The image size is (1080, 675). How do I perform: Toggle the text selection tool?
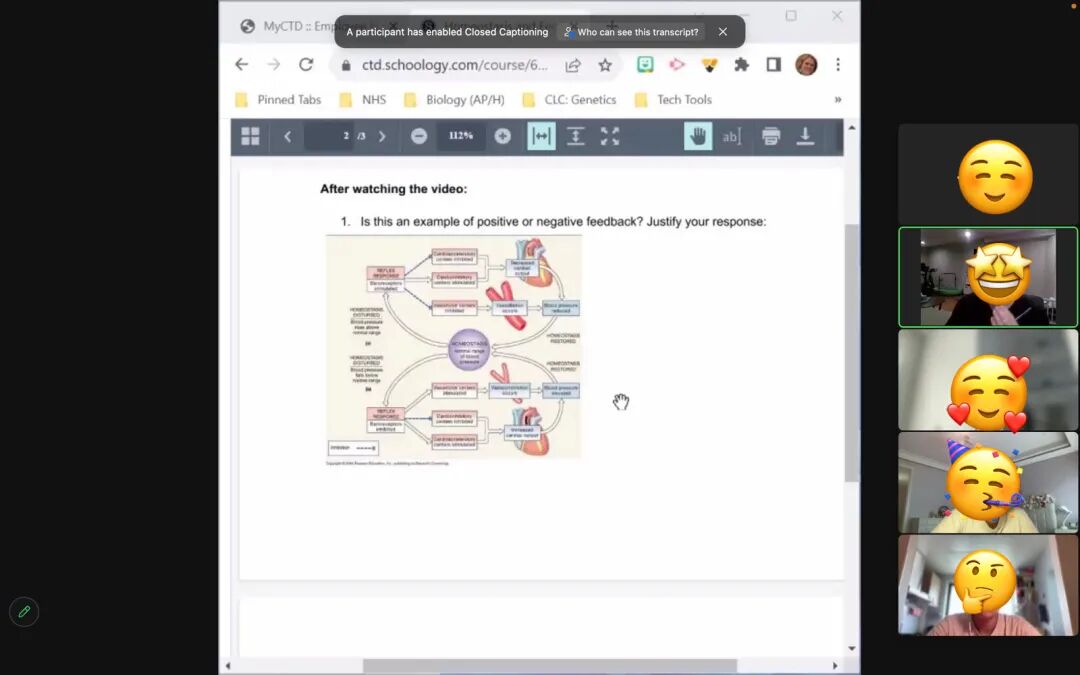coord(731,136)
